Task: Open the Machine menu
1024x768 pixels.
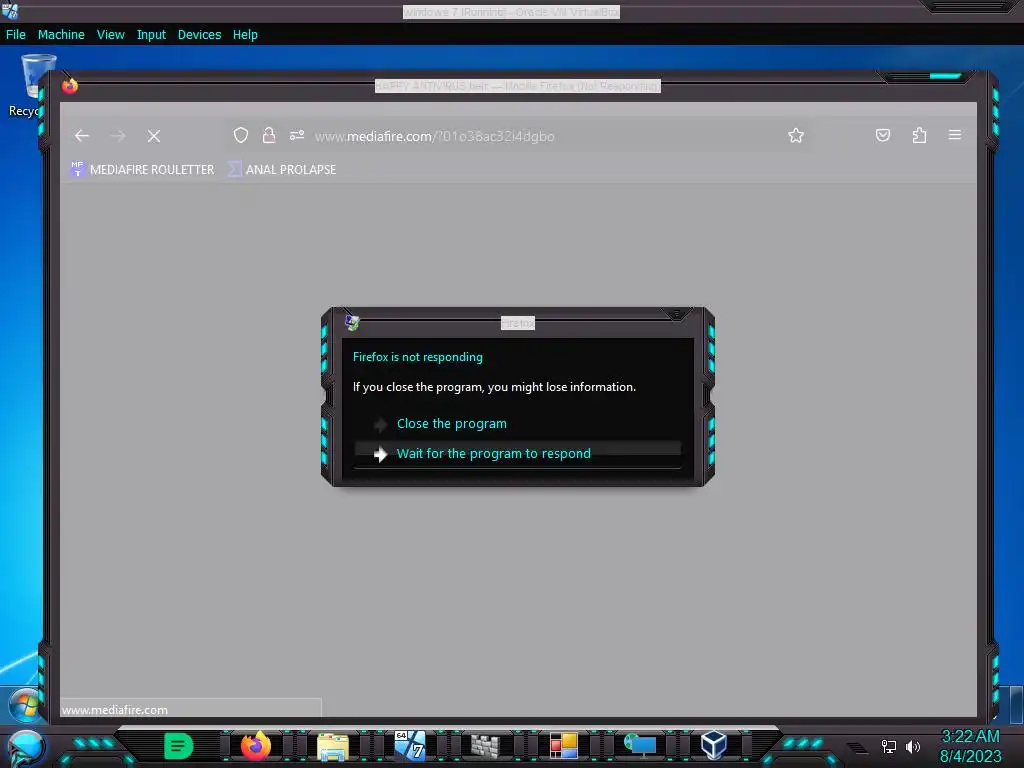Action: click(x=61, y=35)
